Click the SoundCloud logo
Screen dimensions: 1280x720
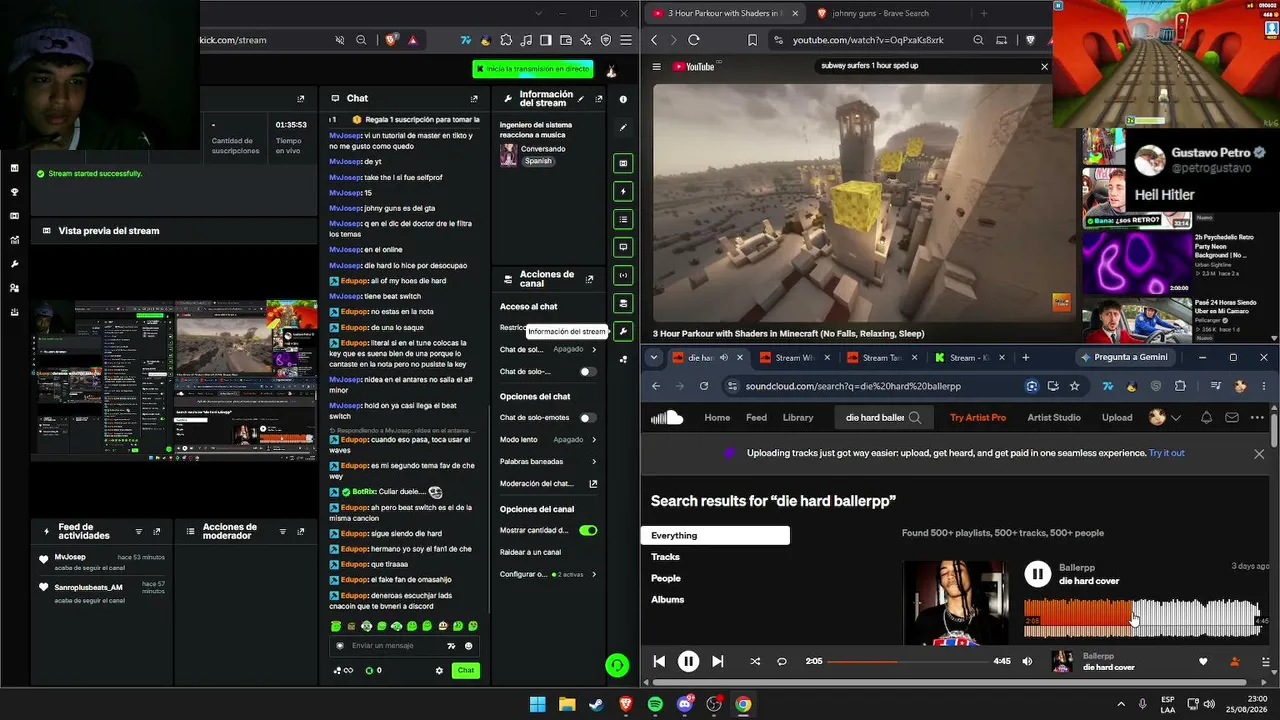tap(667, 417)
